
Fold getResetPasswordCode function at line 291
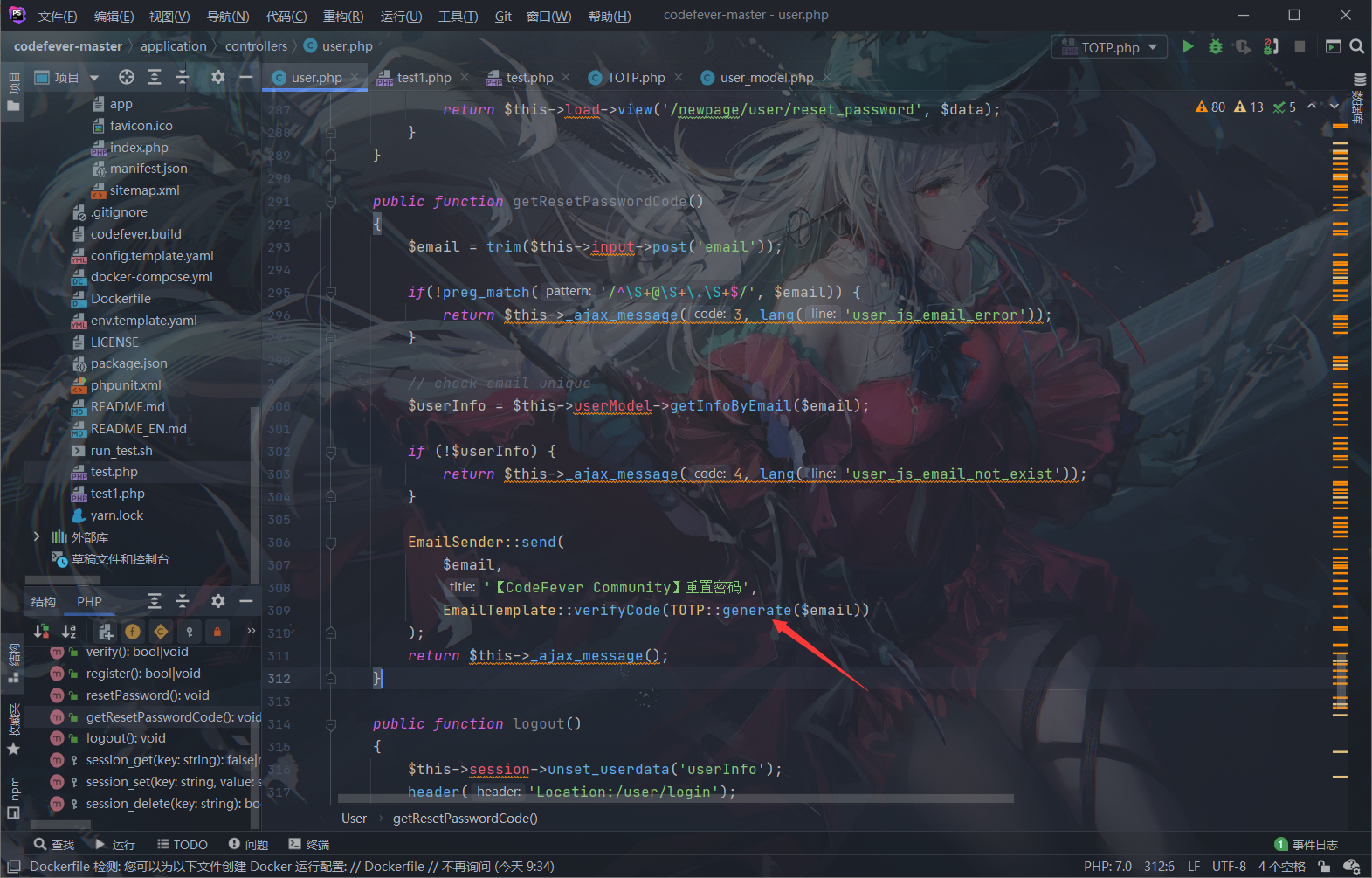(x=331, y=202)
